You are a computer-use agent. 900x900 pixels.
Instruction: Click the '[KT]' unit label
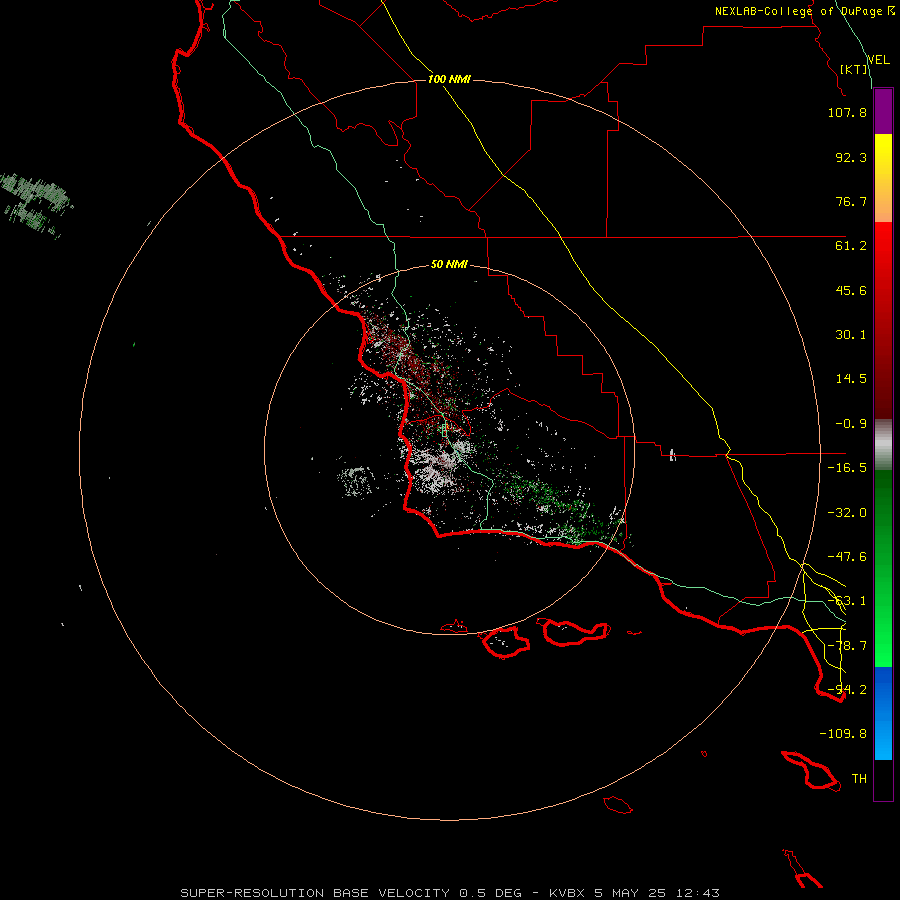pos(854,69)
